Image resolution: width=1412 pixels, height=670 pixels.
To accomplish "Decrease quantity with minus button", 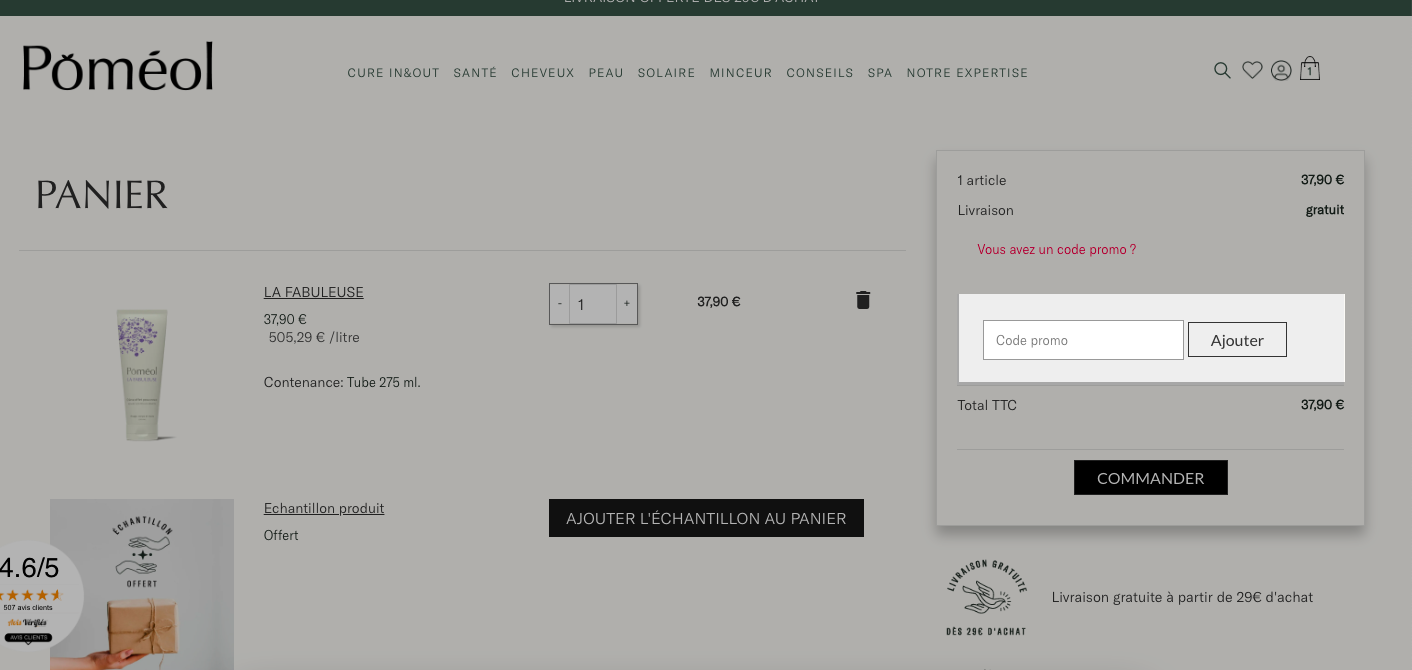I will point(560,304).
